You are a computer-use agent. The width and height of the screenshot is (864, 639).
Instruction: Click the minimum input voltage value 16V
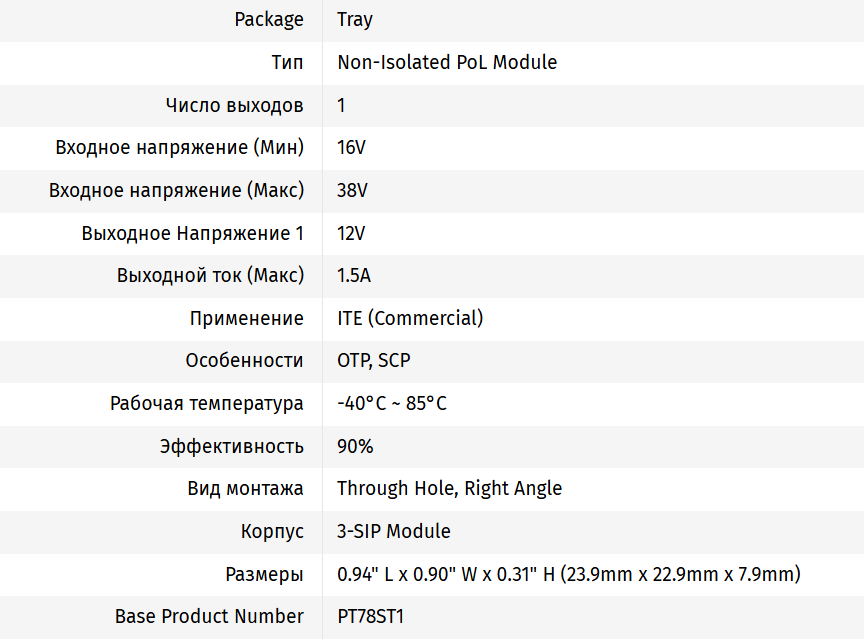pos(352,148)
